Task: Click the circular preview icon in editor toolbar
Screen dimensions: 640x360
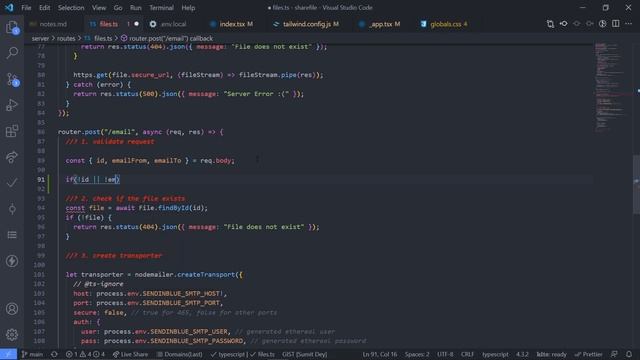Action: [x=602, y=24]
